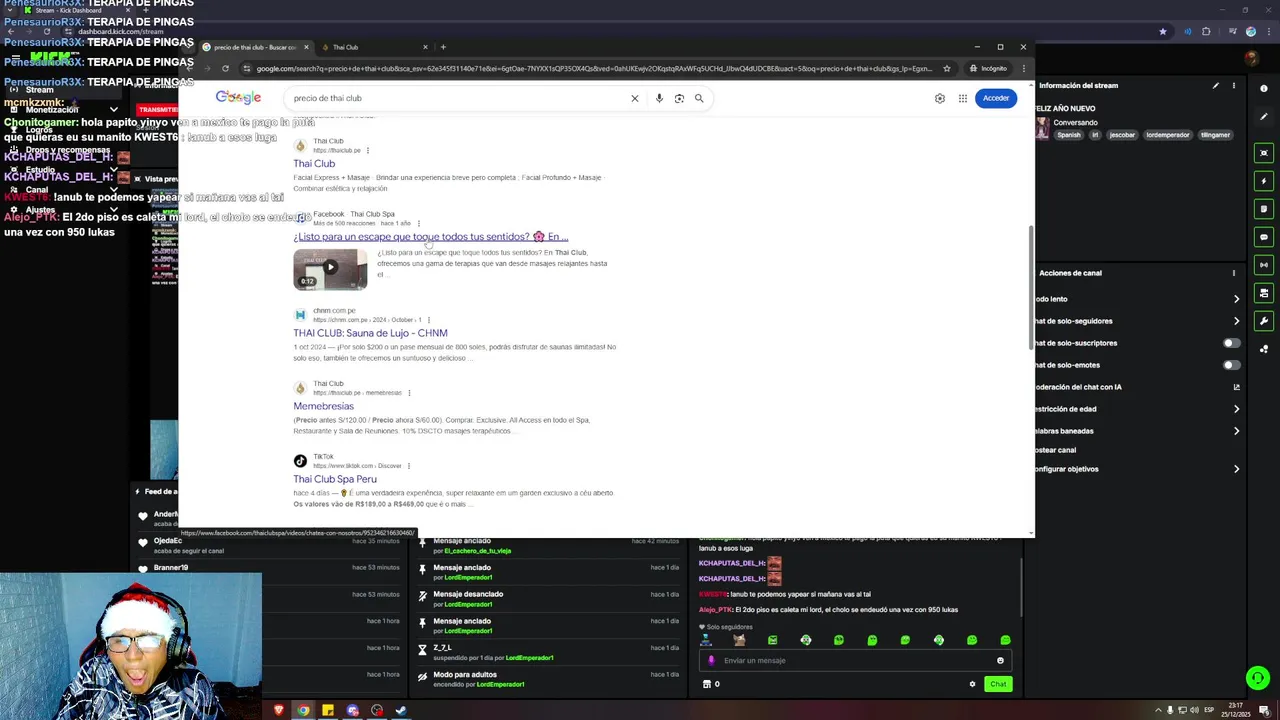Click the Google logo

(238, 97)
